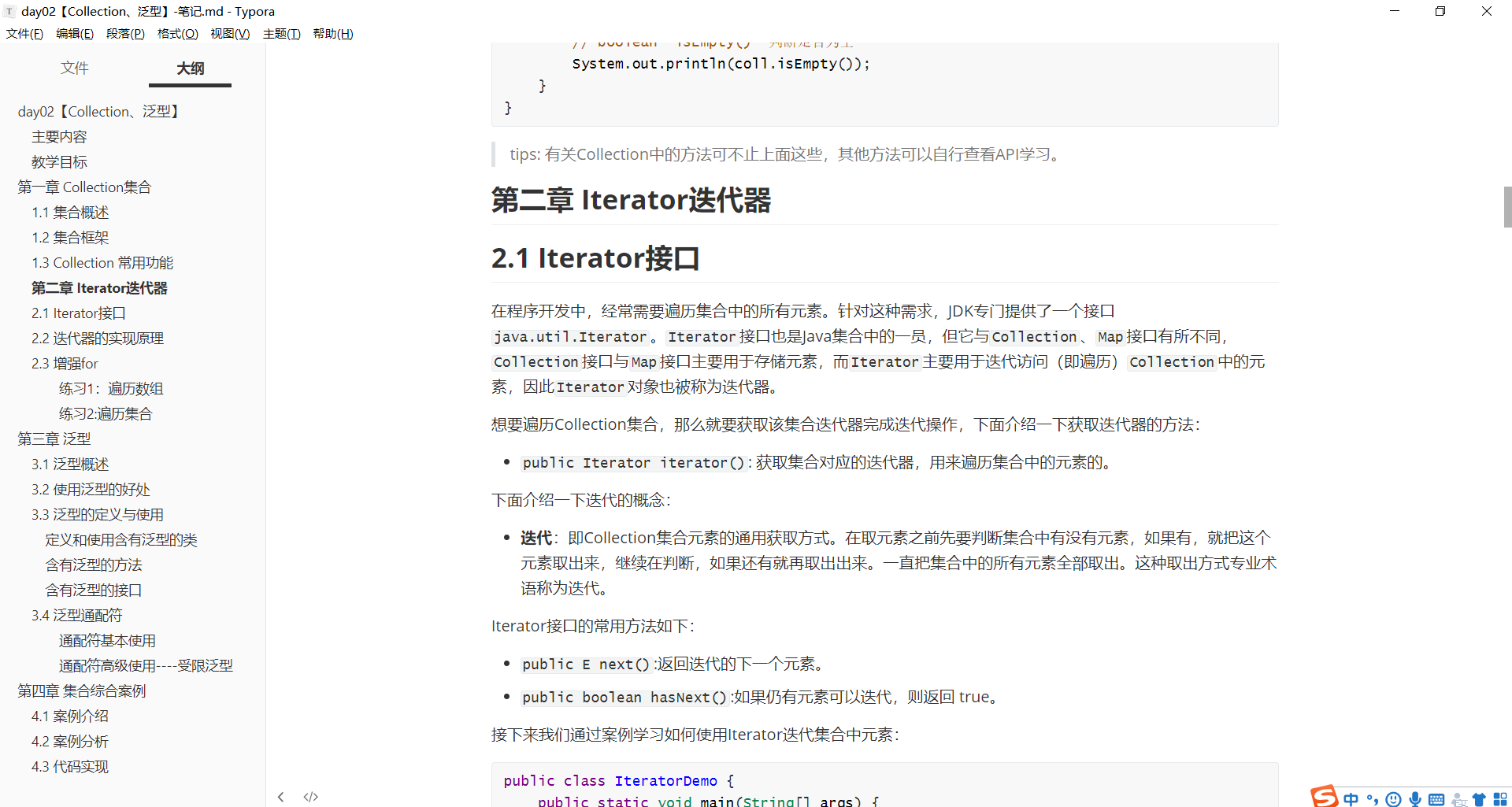
Task: Change input skin via the shirt icon
Action: (x=1480, y=798)
